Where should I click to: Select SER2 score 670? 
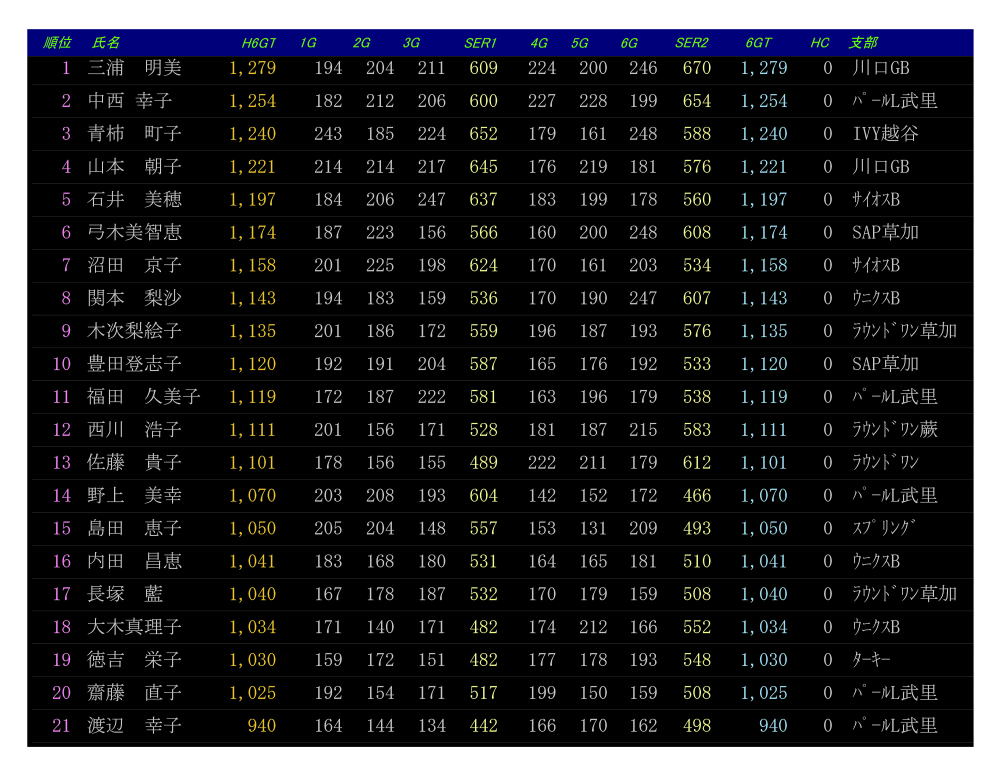click(696, 68)
